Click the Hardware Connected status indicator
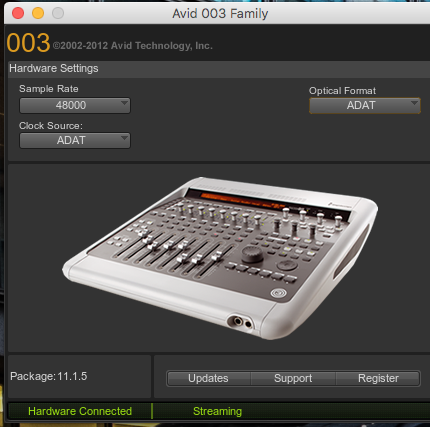The image size is (430, 427). pos(80,411)
